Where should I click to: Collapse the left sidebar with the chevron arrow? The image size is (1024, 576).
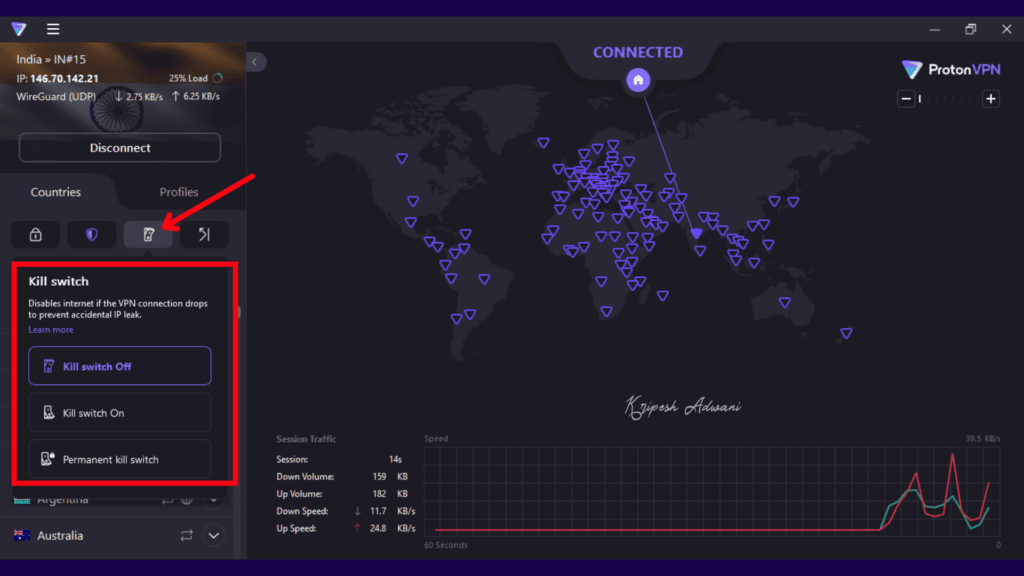click(256, 61)
